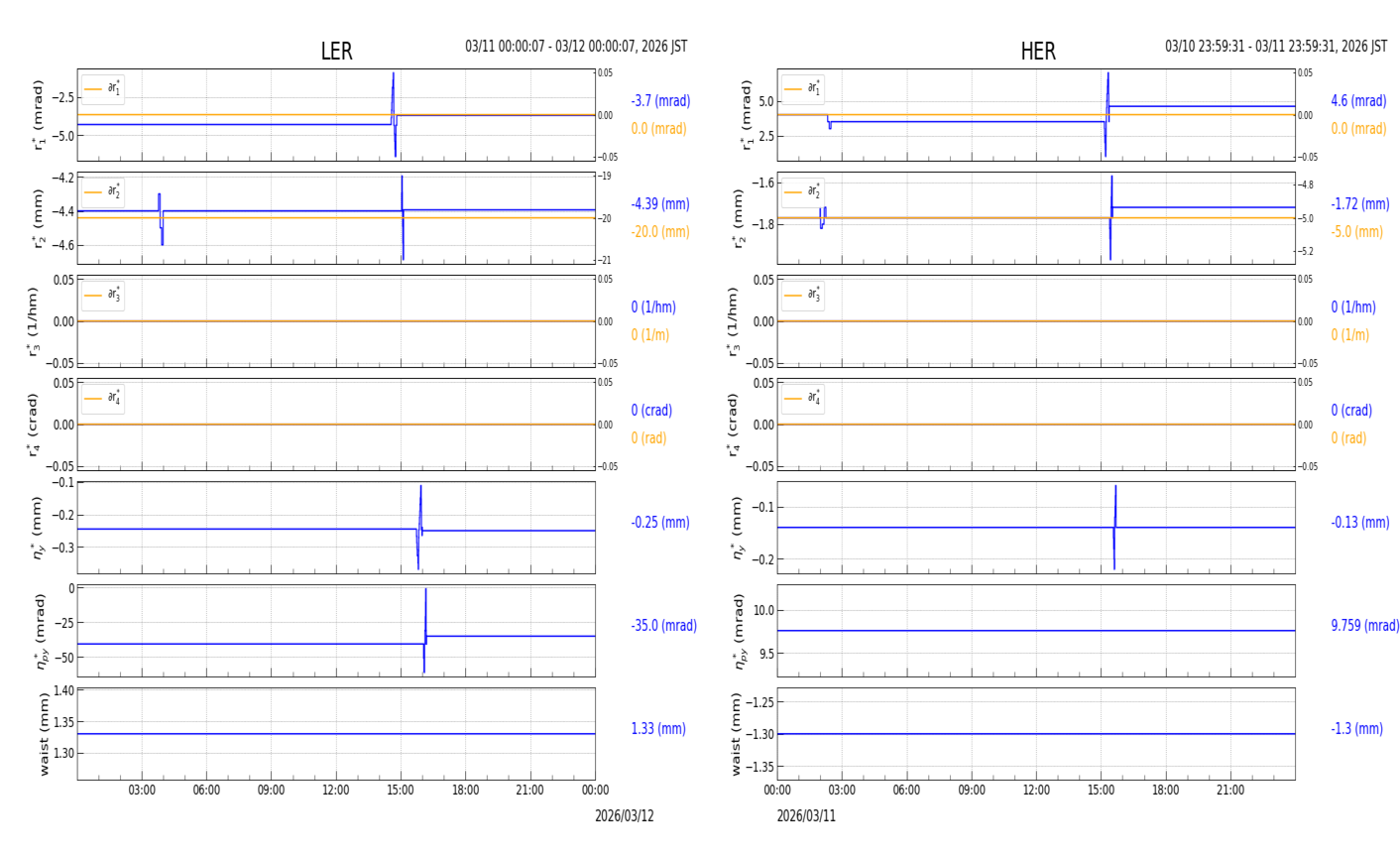Click the ∂r2* legend in the LER plot
This screenshot has width=1400, height=857.
(103, 192)
